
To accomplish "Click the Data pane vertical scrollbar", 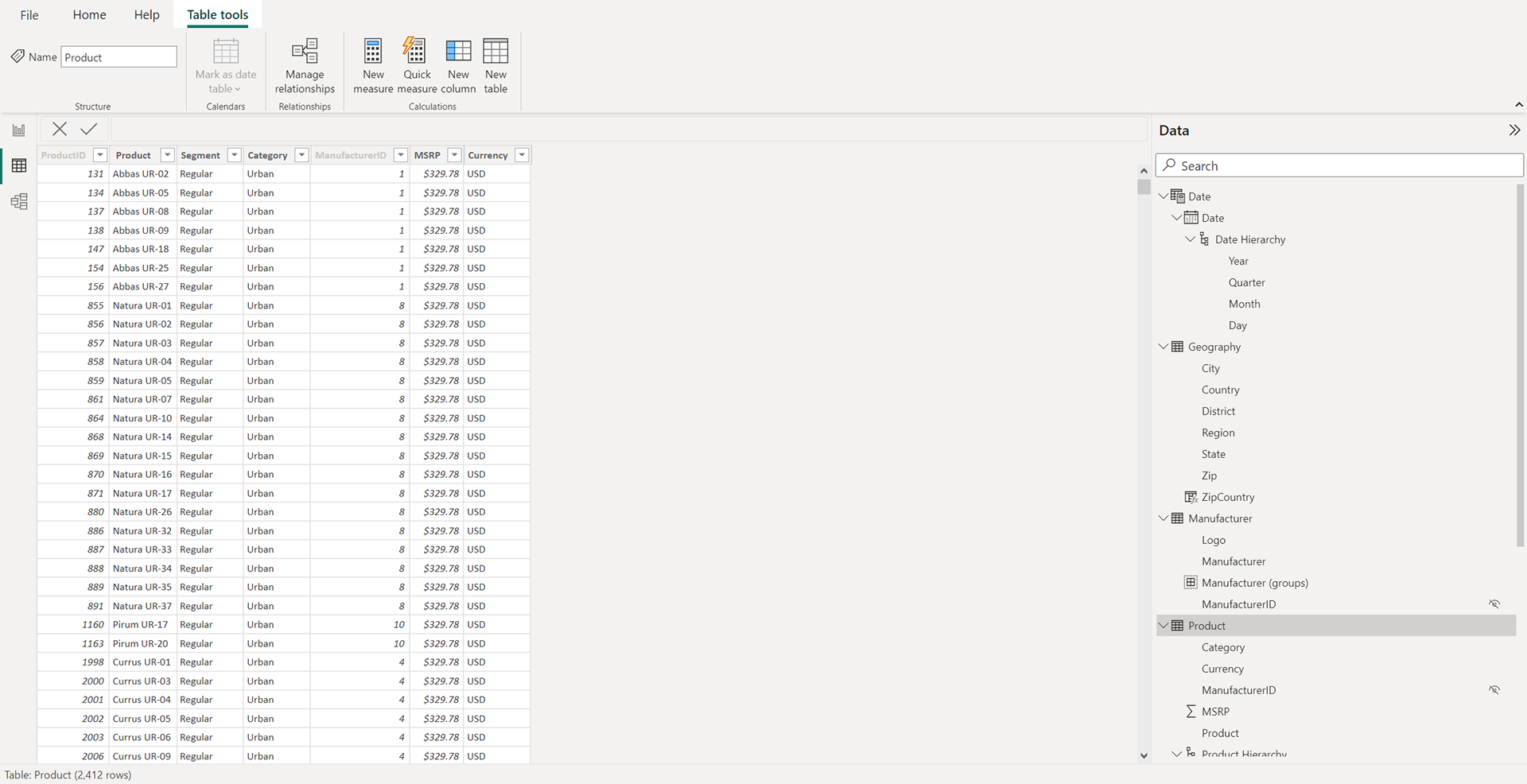I will [x=1520, y=366].
